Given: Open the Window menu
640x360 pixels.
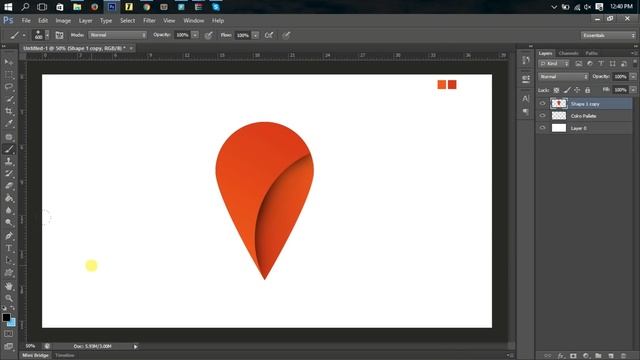Looking at the screenshot, I should point(193,20).
